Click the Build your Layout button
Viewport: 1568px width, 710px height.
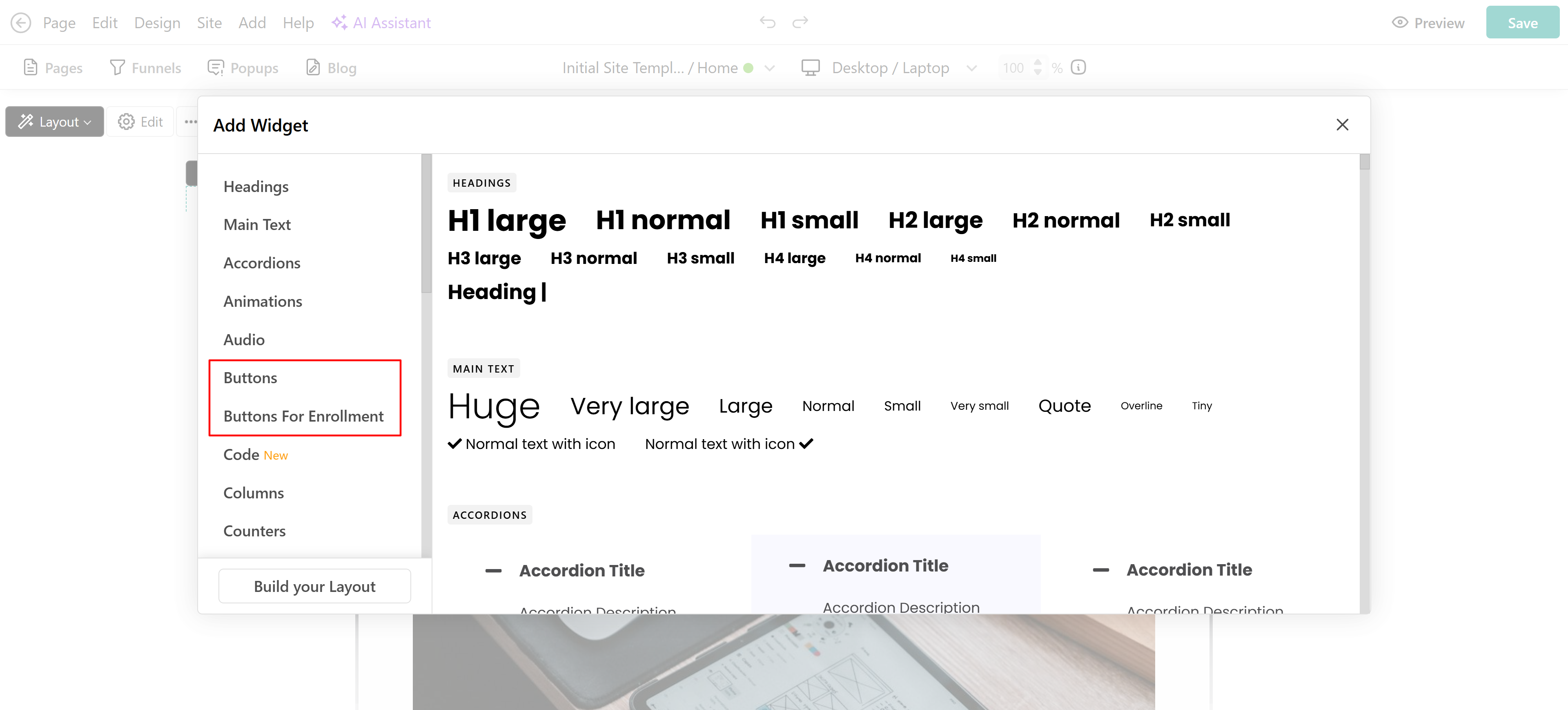click(314, 586)
